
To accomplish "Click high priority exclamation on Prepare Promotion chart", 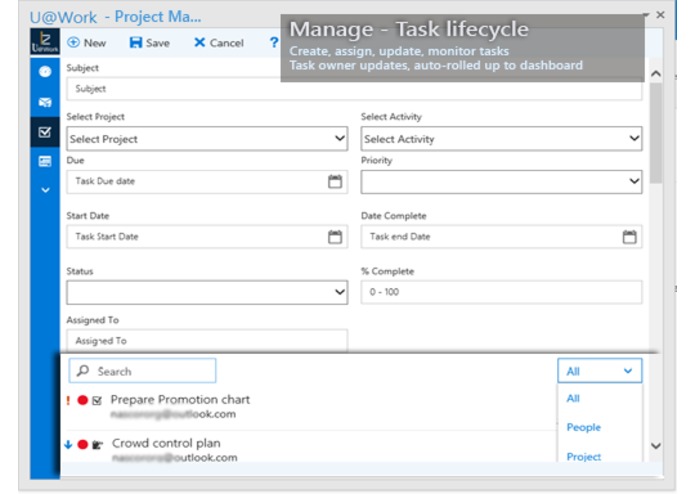I will (68, 401).
